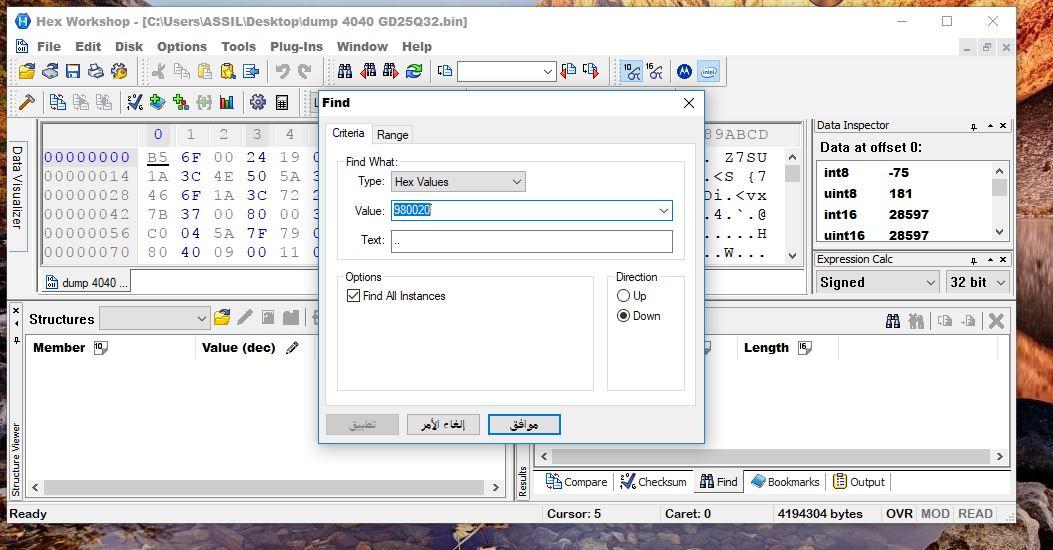Clear results with X icon in Results panel
The width and height of the screenshot is (1053, 550).
pos(997,321)
